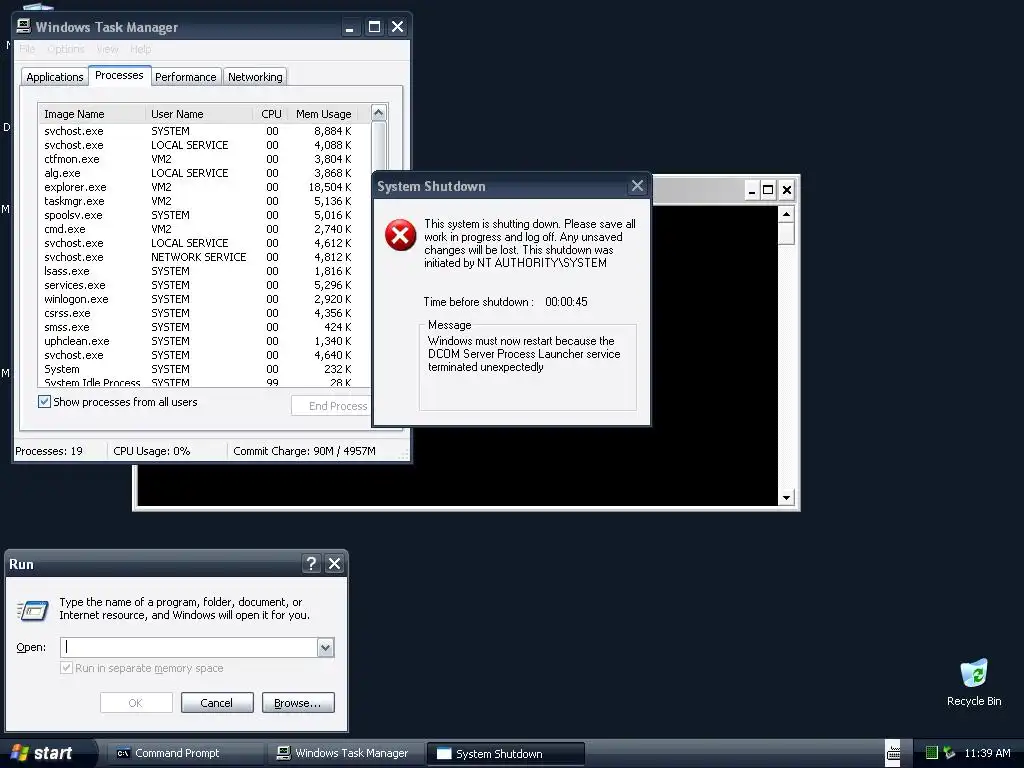
Task: Open the Options menu in Task Manager
Action: (66, 49)
